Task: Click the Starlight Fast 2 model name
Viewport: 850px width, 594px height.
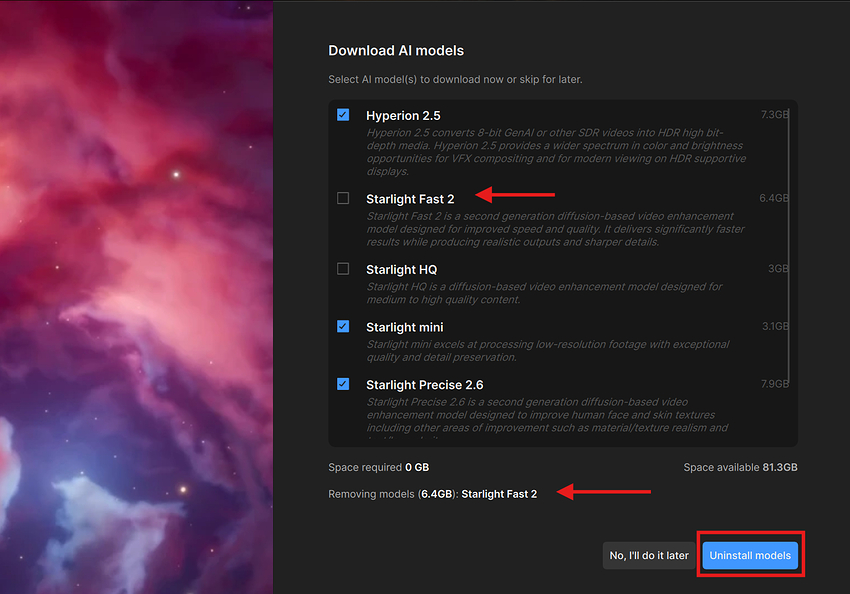Action: pyautogui.click(x=410, y=199)
